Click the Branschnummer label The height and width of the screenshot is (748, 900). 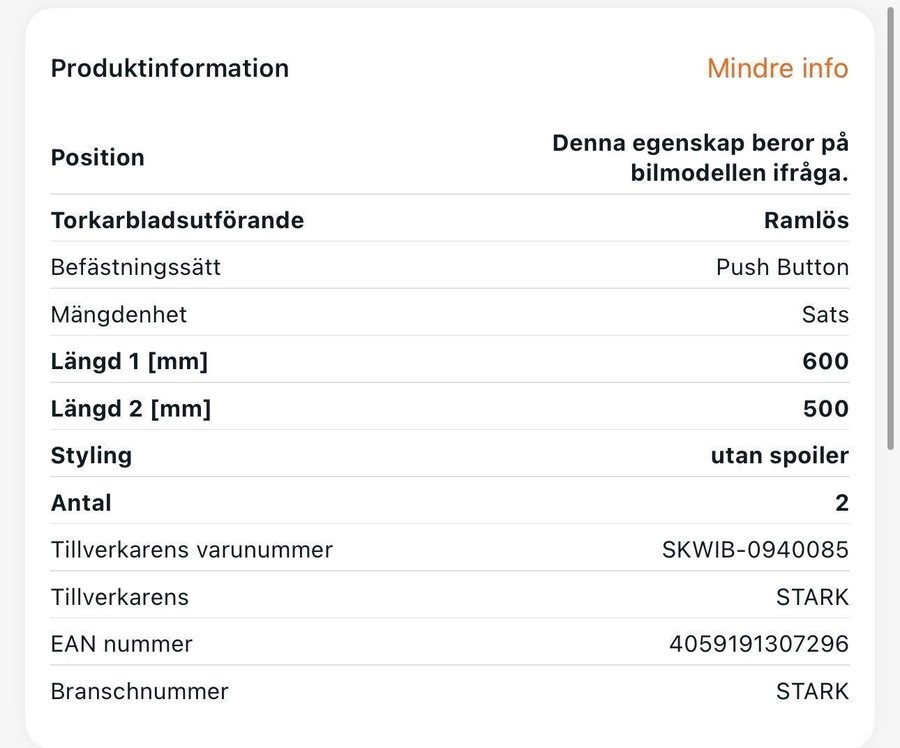point(139,691)
